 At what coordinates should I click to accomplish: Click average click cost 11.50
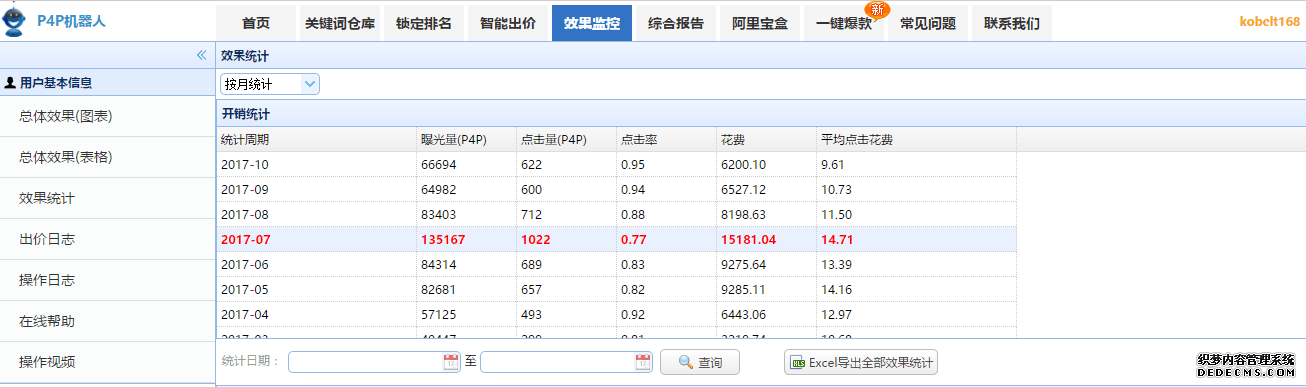coord(836,215)
